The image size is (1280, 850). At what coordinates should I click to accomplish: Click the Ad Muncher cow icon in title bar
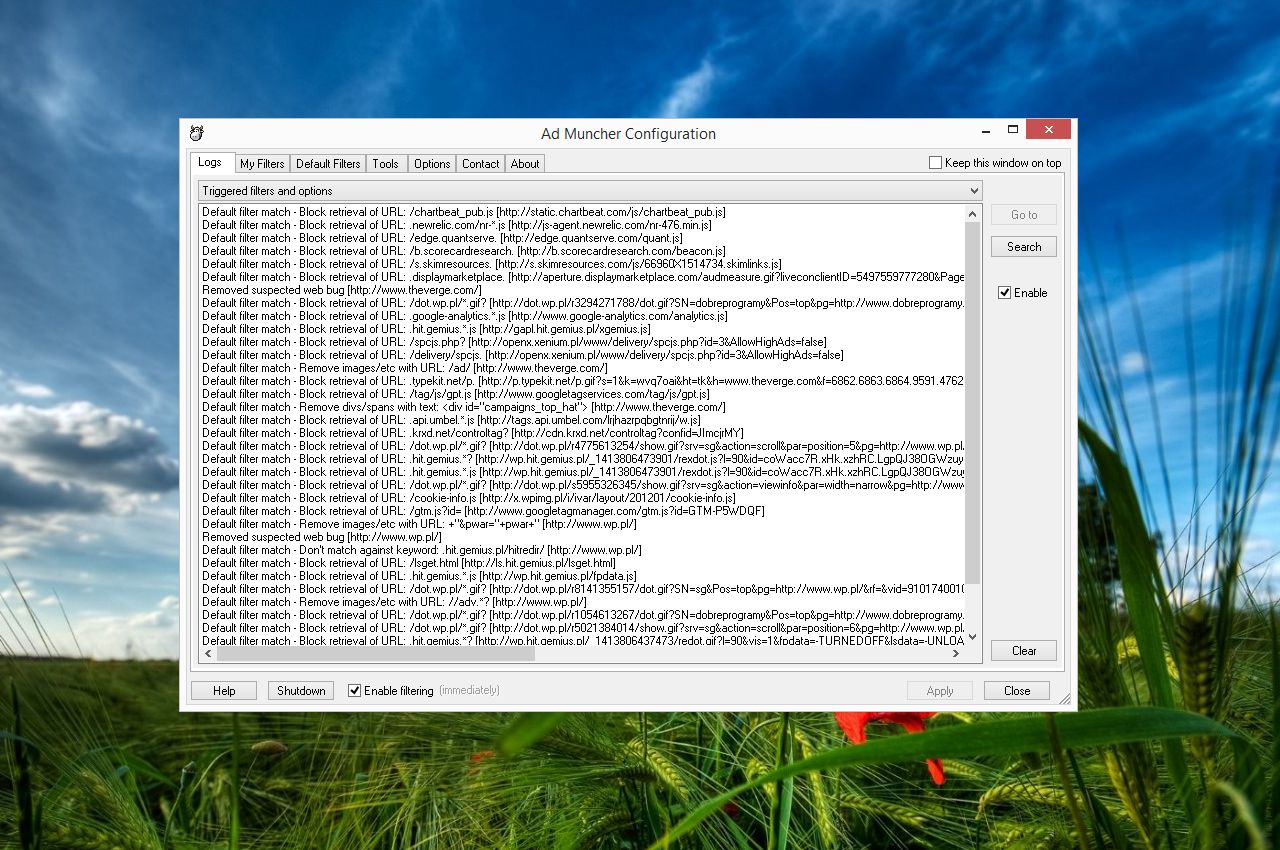(197, 133)
